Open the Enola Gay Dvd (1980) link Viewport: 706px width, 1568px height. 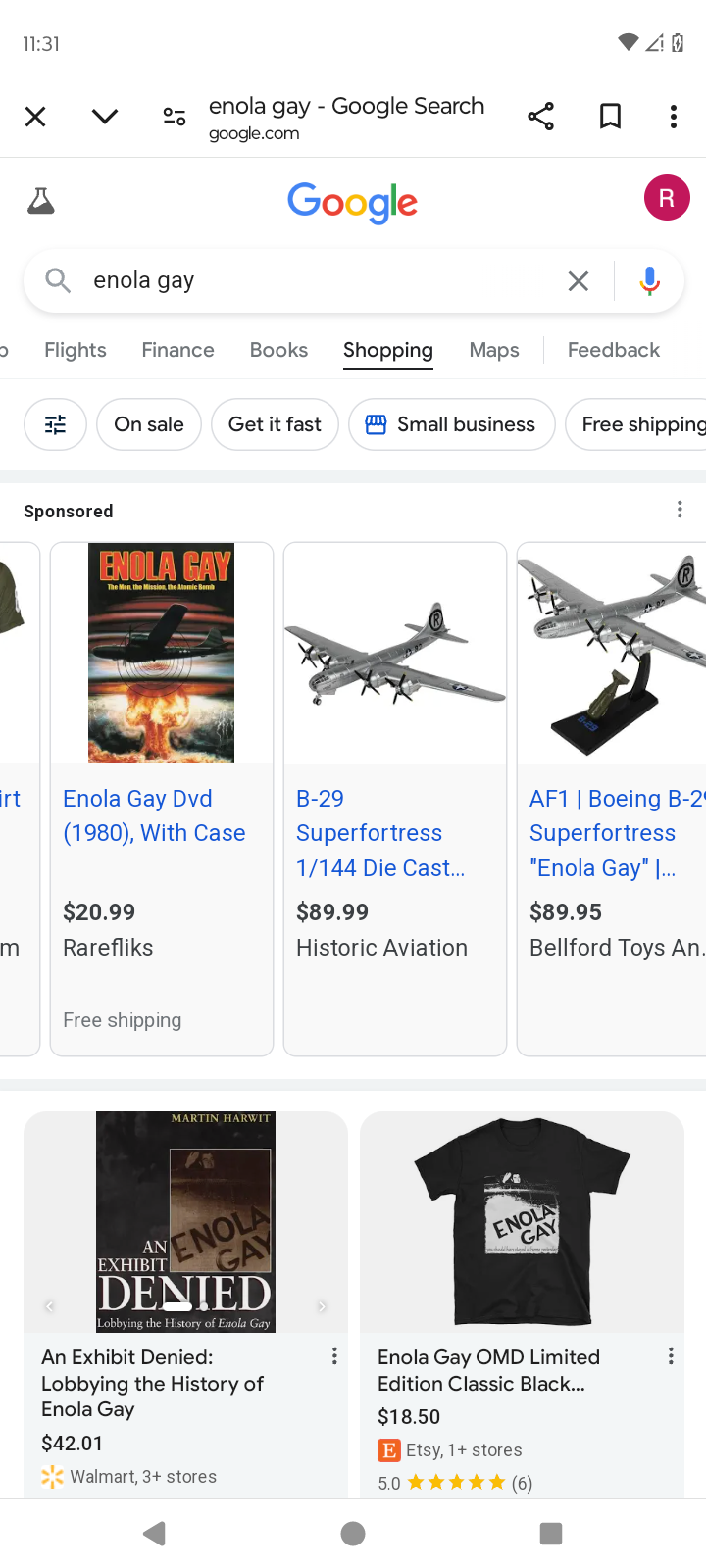[x=154, y=815]
